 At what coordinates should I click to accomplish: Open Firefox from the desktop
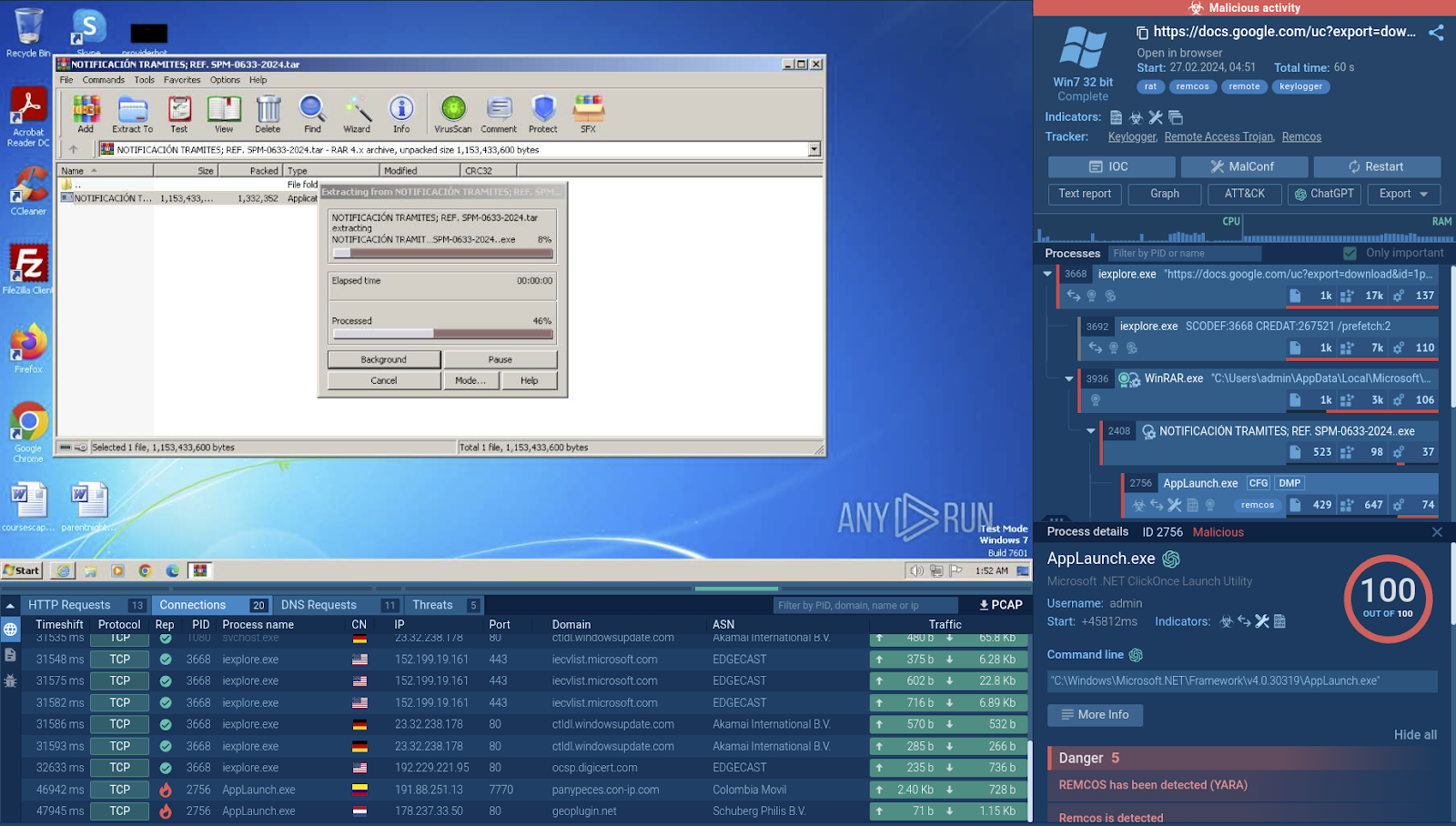pos(28,346)
